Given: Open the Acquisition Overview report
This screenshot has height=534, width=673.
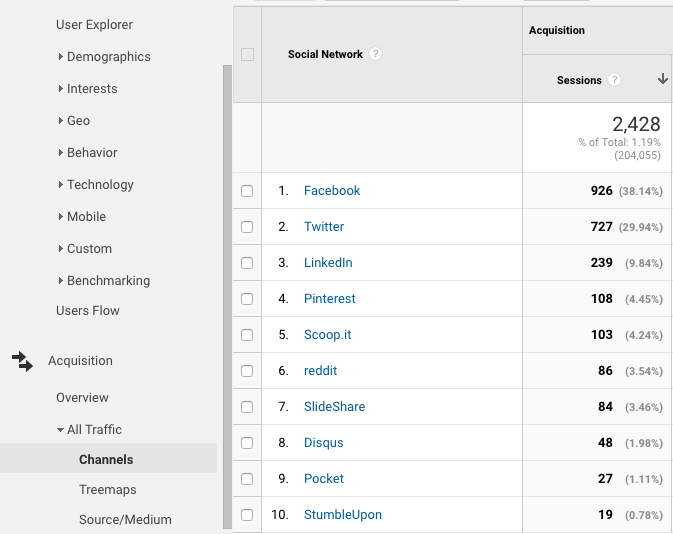Looking at the screenshot, I should 82,398.
